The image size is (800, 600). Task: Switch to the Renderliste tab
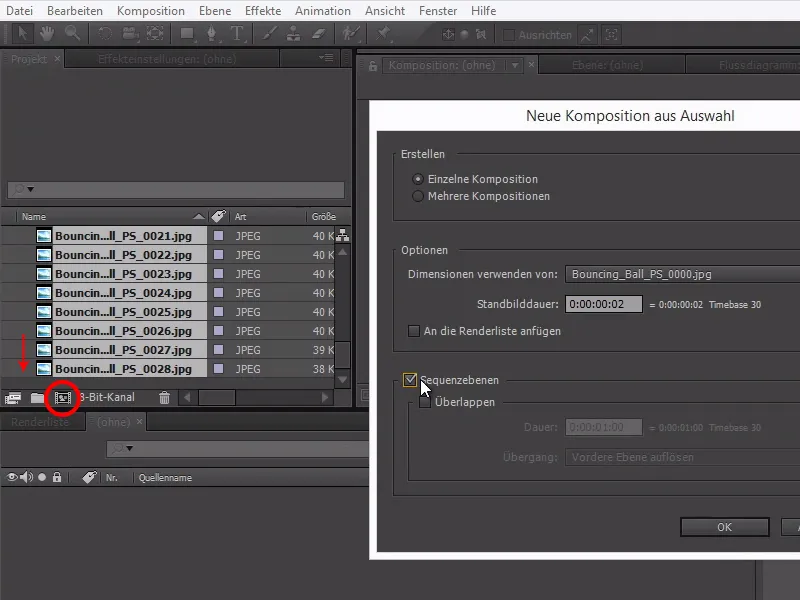pos(40,422)
